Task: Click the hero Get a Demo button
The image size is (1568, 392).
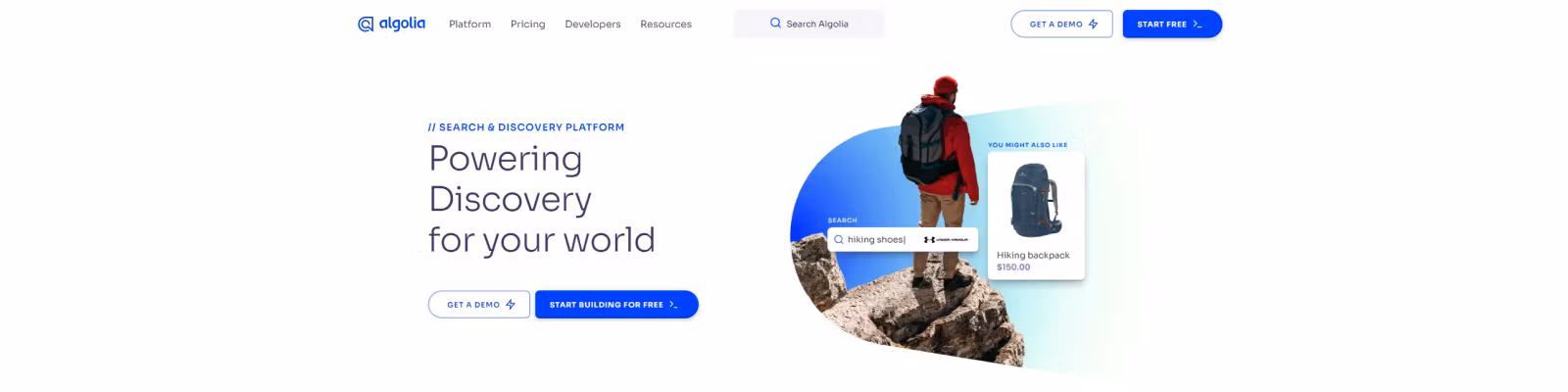Action: (479, 305)
